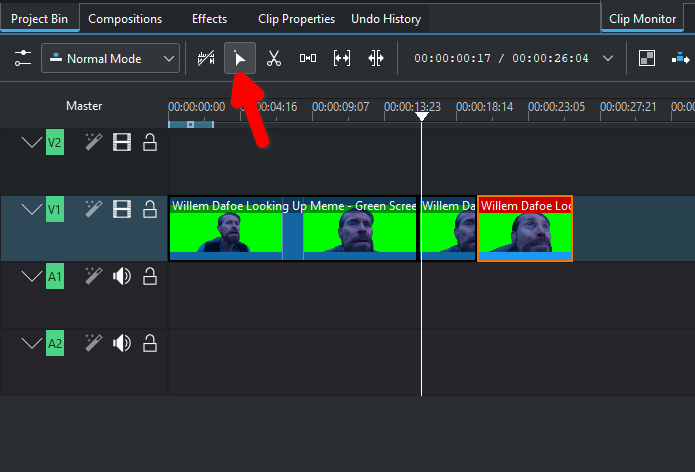Collapse the V1 track
Viewport: 695px width, 472px height.
pos(31,209)
